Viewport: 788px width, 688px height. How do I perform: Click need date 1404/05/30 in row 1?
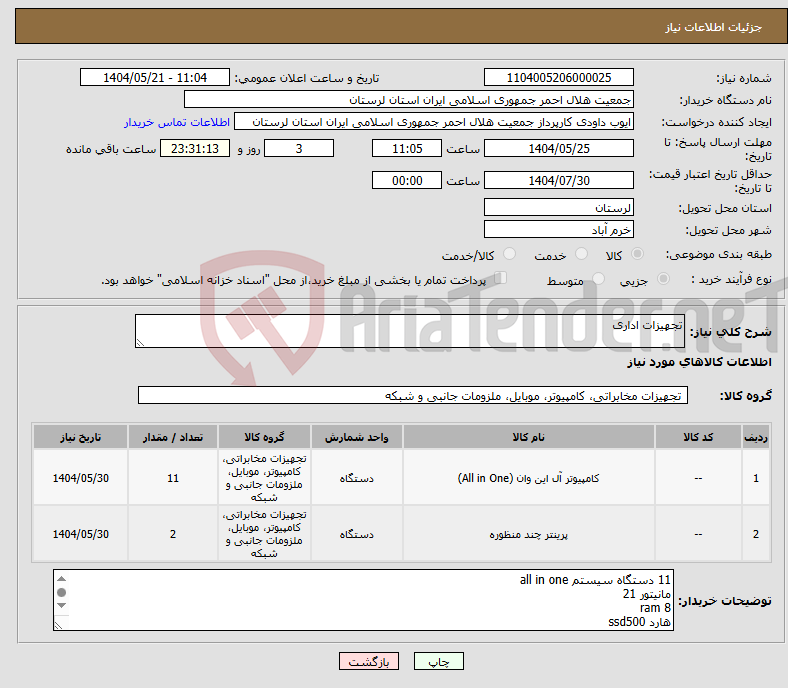[80, 478]
